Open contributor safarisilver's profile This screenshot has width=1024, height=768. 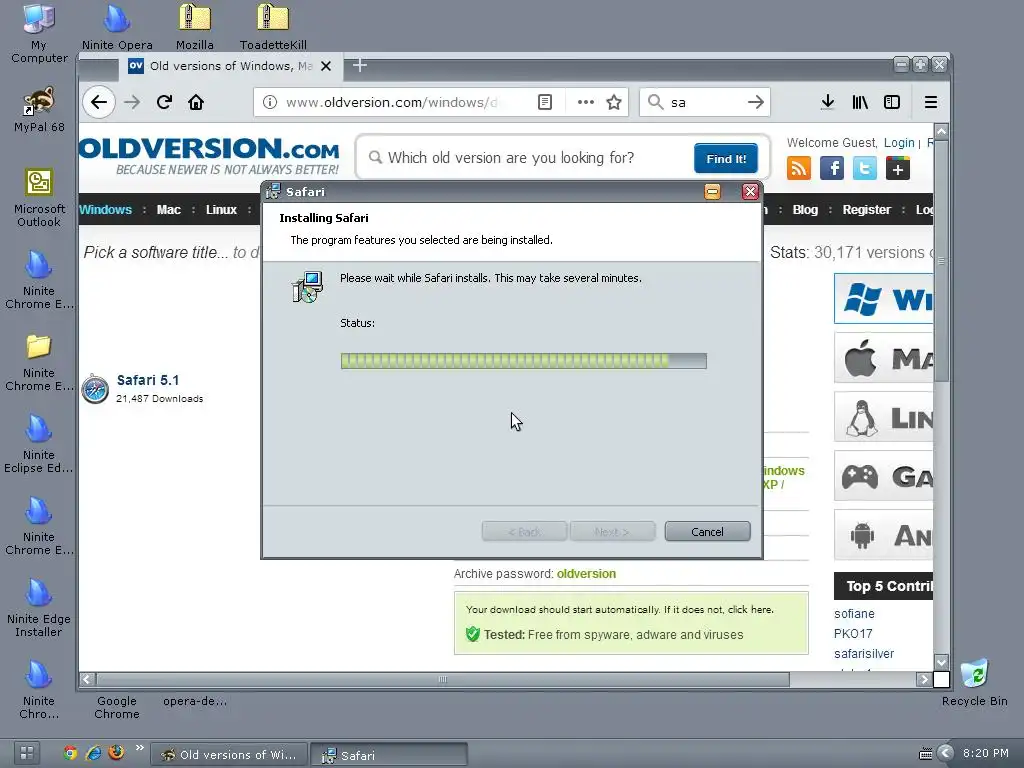(863, 654)
